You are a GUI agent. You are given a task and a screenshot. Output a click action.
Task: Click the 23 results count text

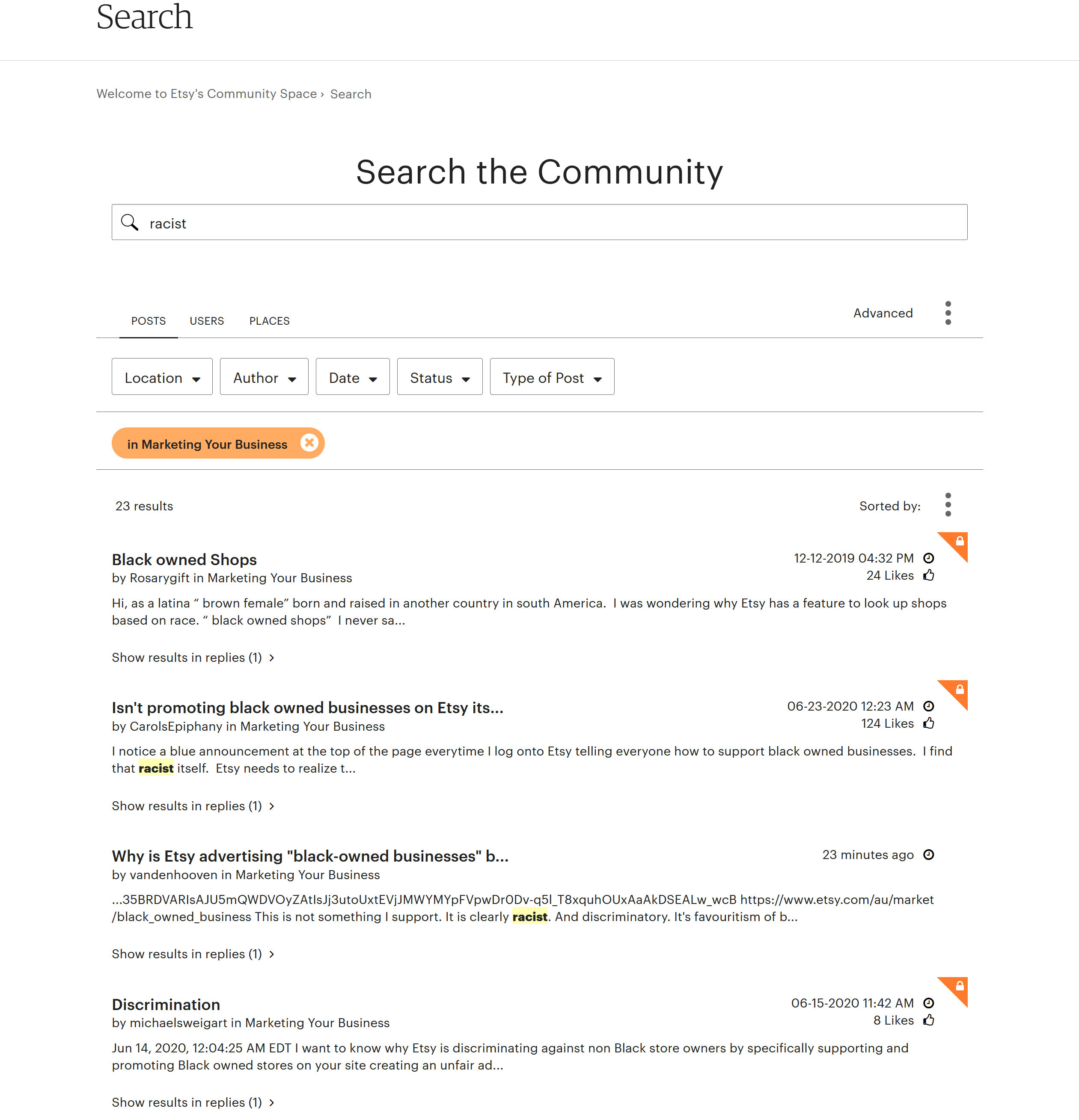pyautogui.click(x=144, y=506)
